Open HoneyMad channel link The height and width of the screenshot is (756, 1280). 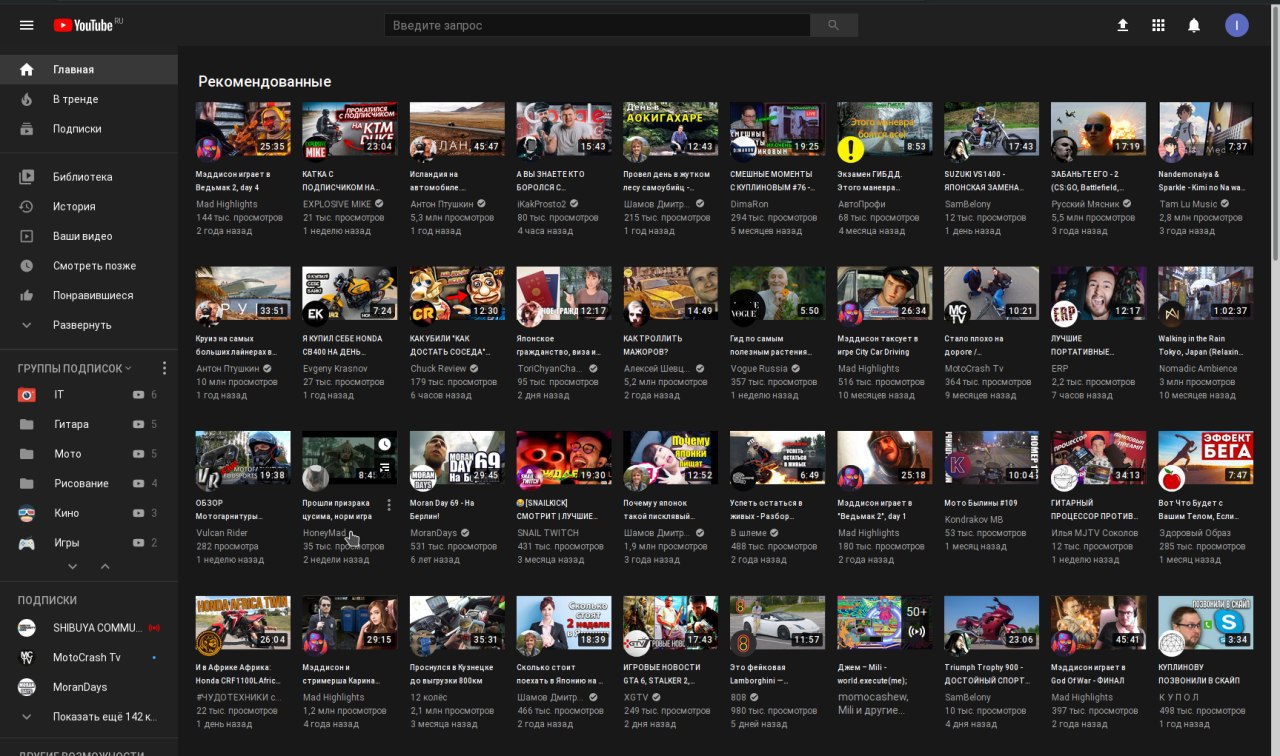325,533
